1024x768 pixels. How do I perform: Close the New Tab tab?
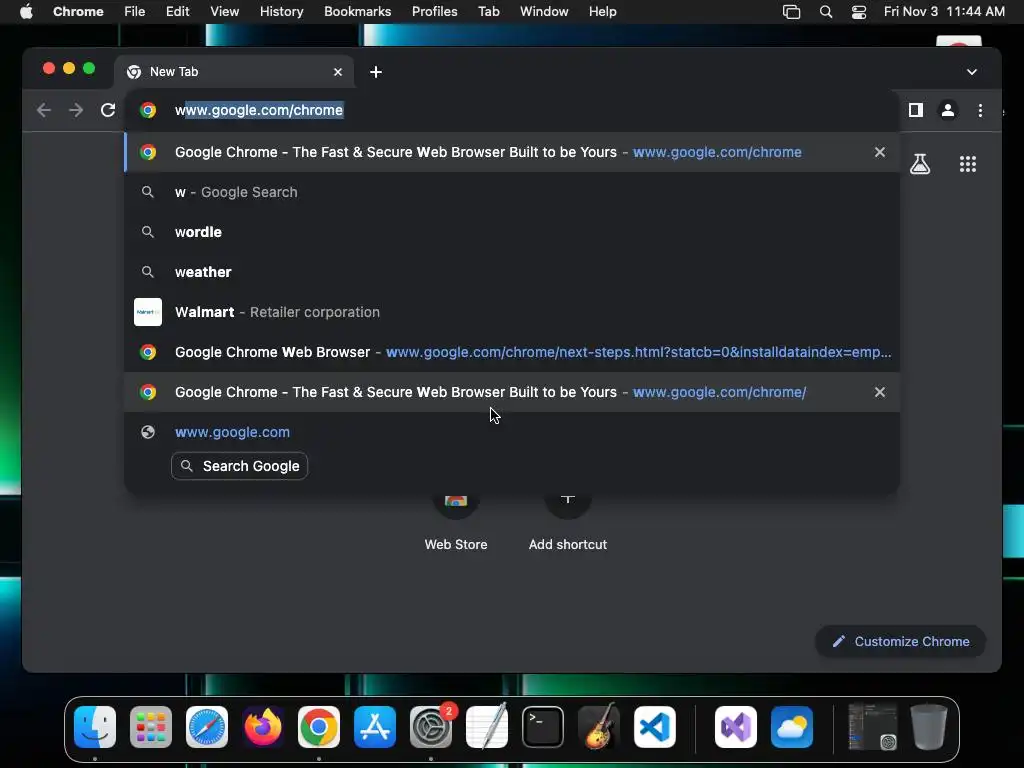click(338, 72)
